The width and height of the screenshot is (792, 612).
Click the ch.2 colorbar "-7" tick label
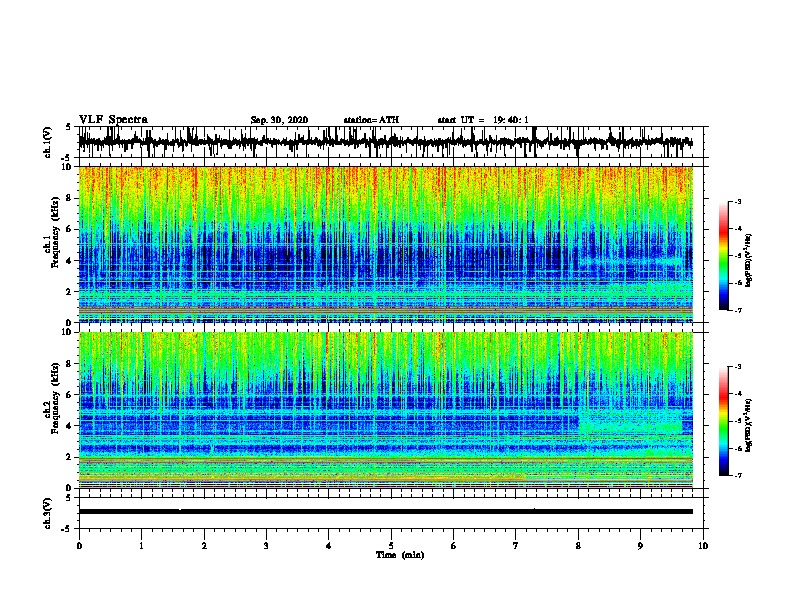(738, 475)
